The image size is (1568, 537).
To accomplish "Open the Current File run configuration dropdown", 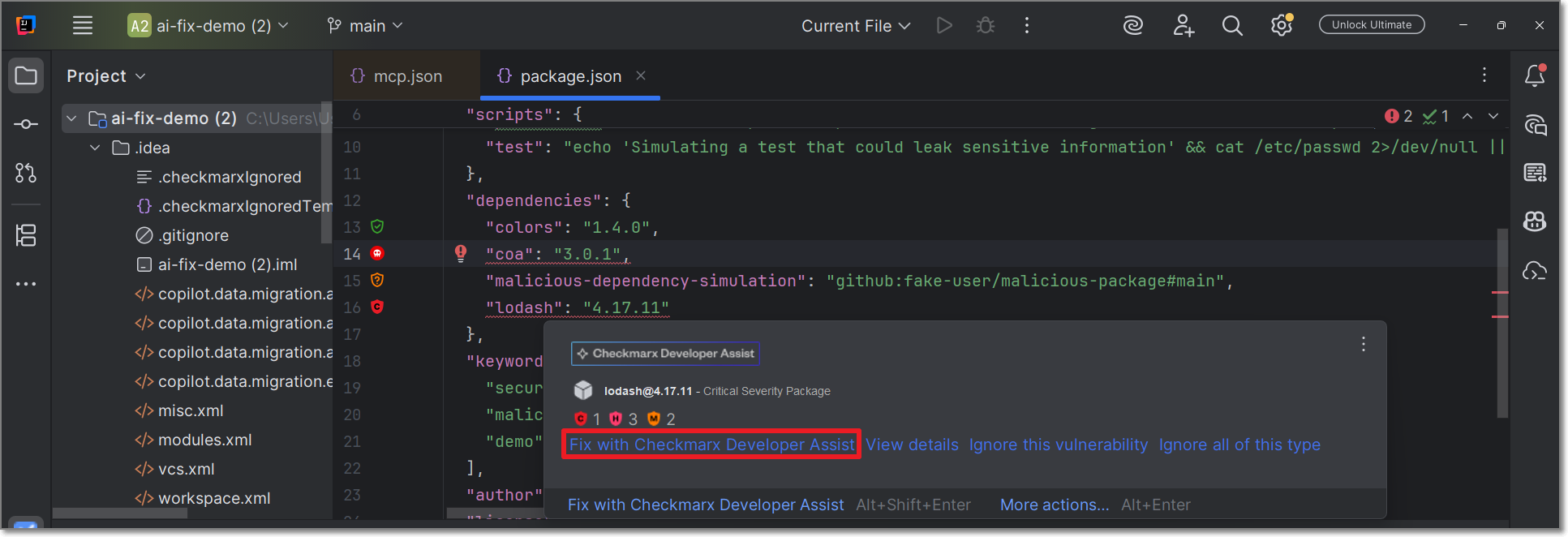I will [x=856, y=26].
